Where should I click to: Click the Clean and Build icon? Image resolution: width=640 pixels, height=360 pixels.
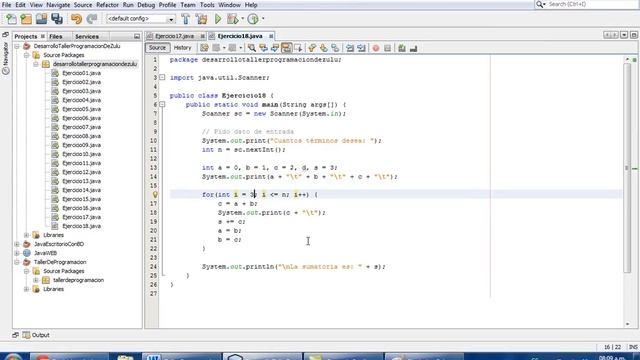pos(201,19)
